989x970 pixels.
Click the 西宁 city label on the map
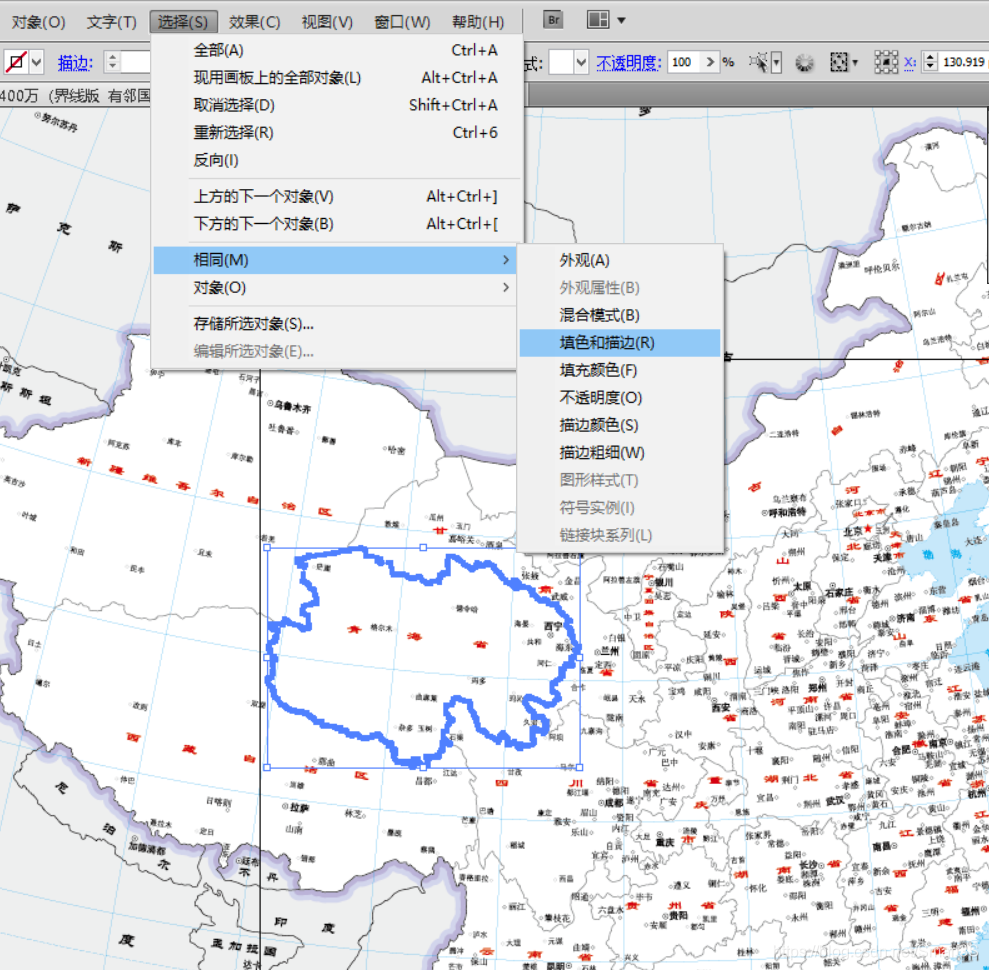point(553,626)
